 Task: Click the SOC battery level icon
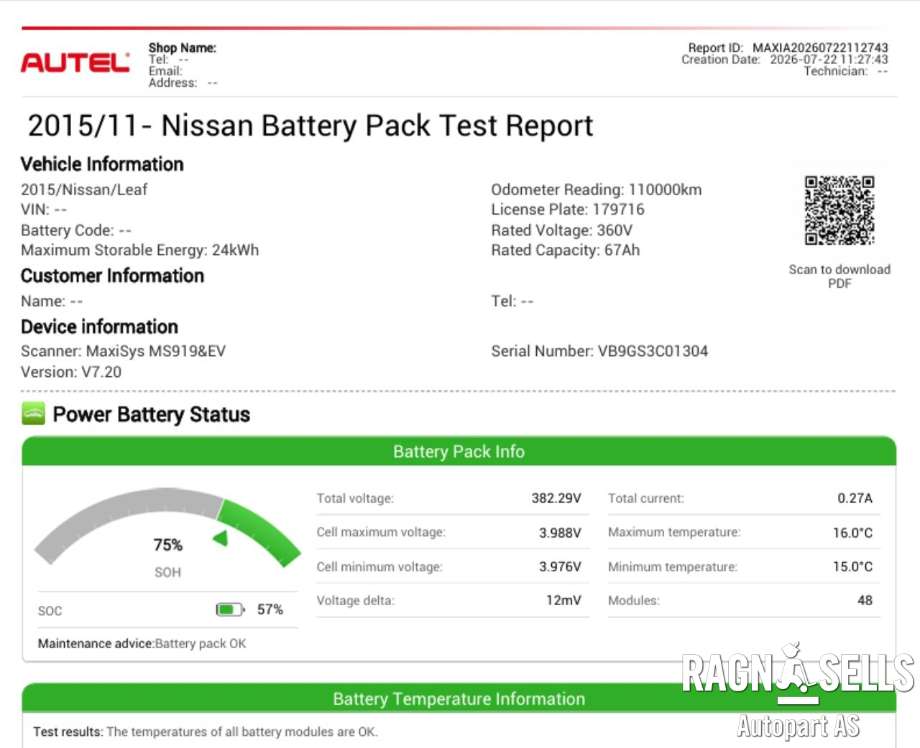coord(230,610)
